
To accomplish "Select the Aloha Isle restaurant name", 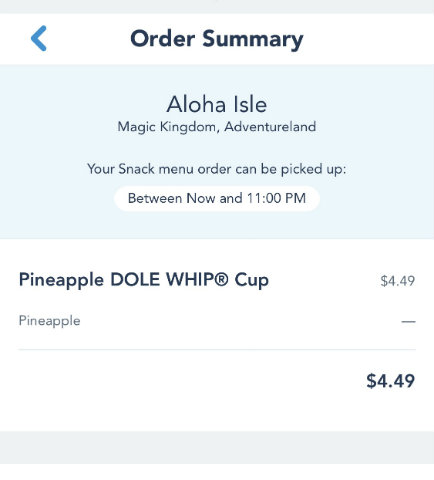I will tap(217, 104).
